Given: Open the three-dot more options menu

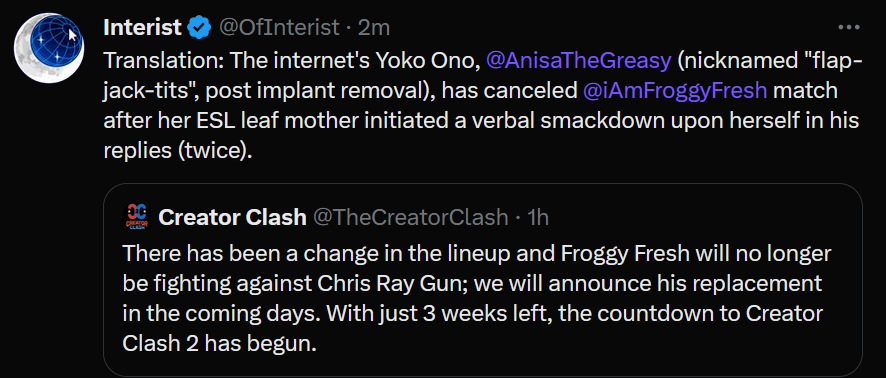Looking at the screenshot, I should tap(848, 27).
